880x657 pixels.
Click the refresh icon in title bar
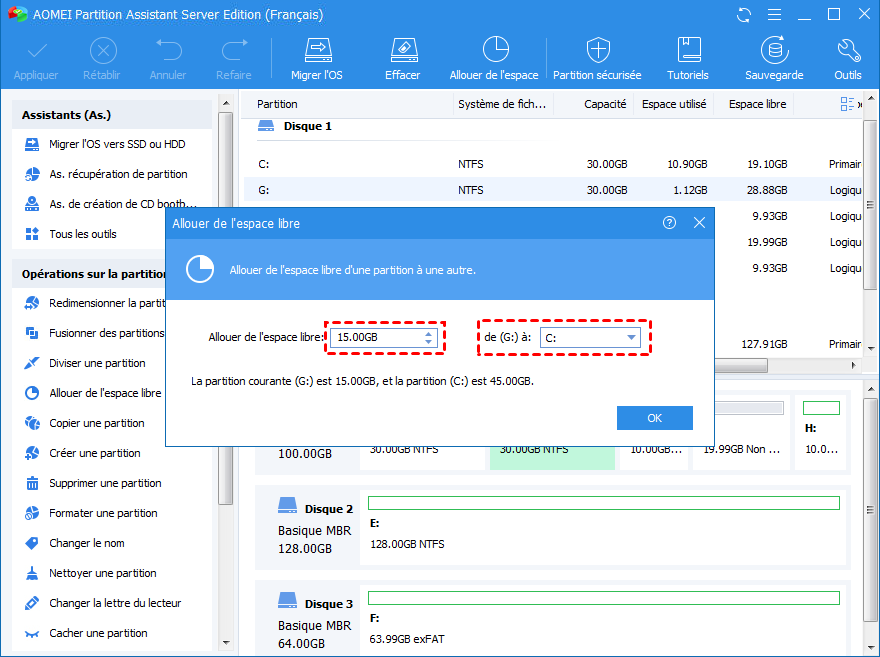click(x=744, y=15)
